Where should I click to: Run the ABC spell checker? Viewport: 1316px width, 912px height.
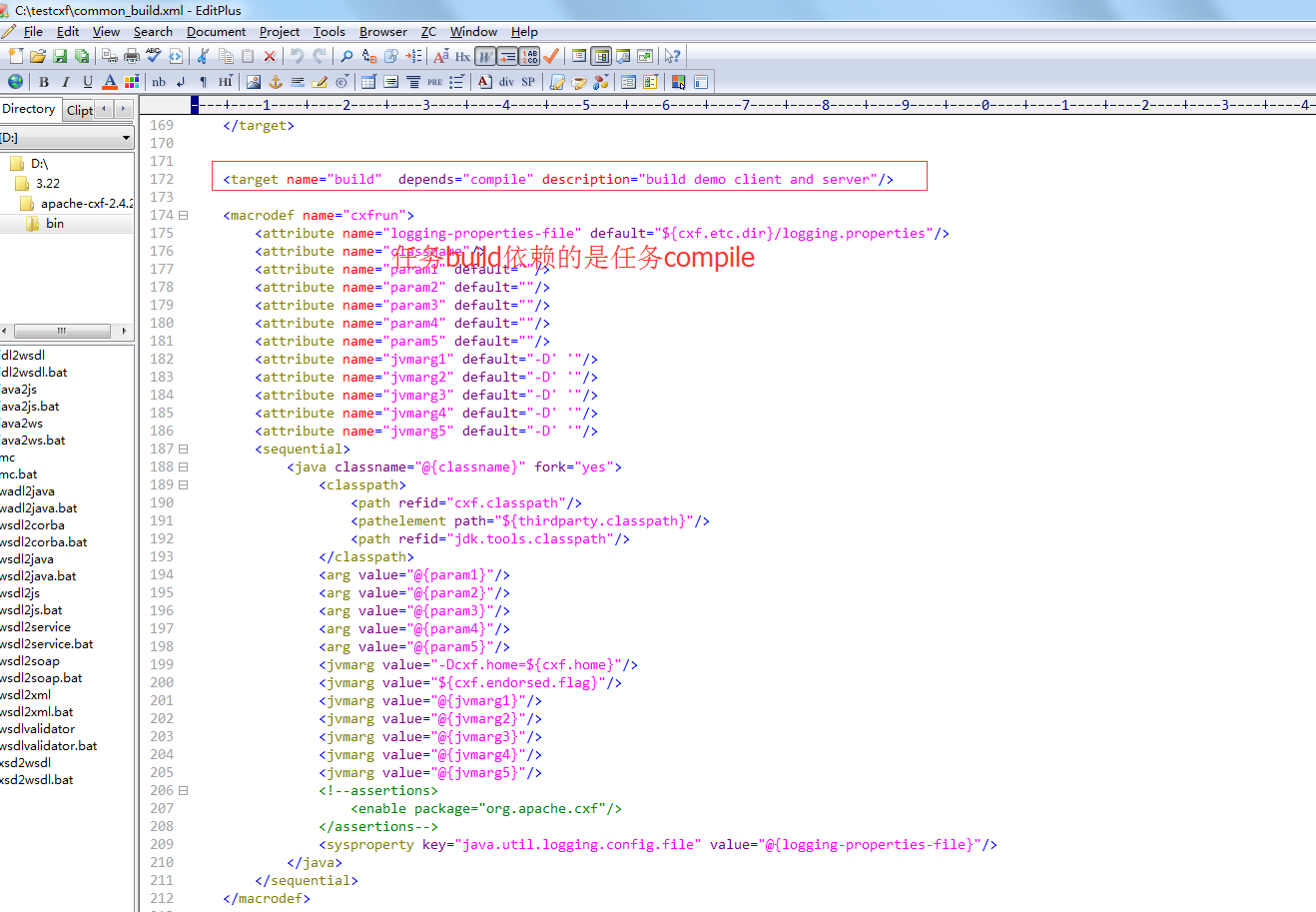[154, 56]
